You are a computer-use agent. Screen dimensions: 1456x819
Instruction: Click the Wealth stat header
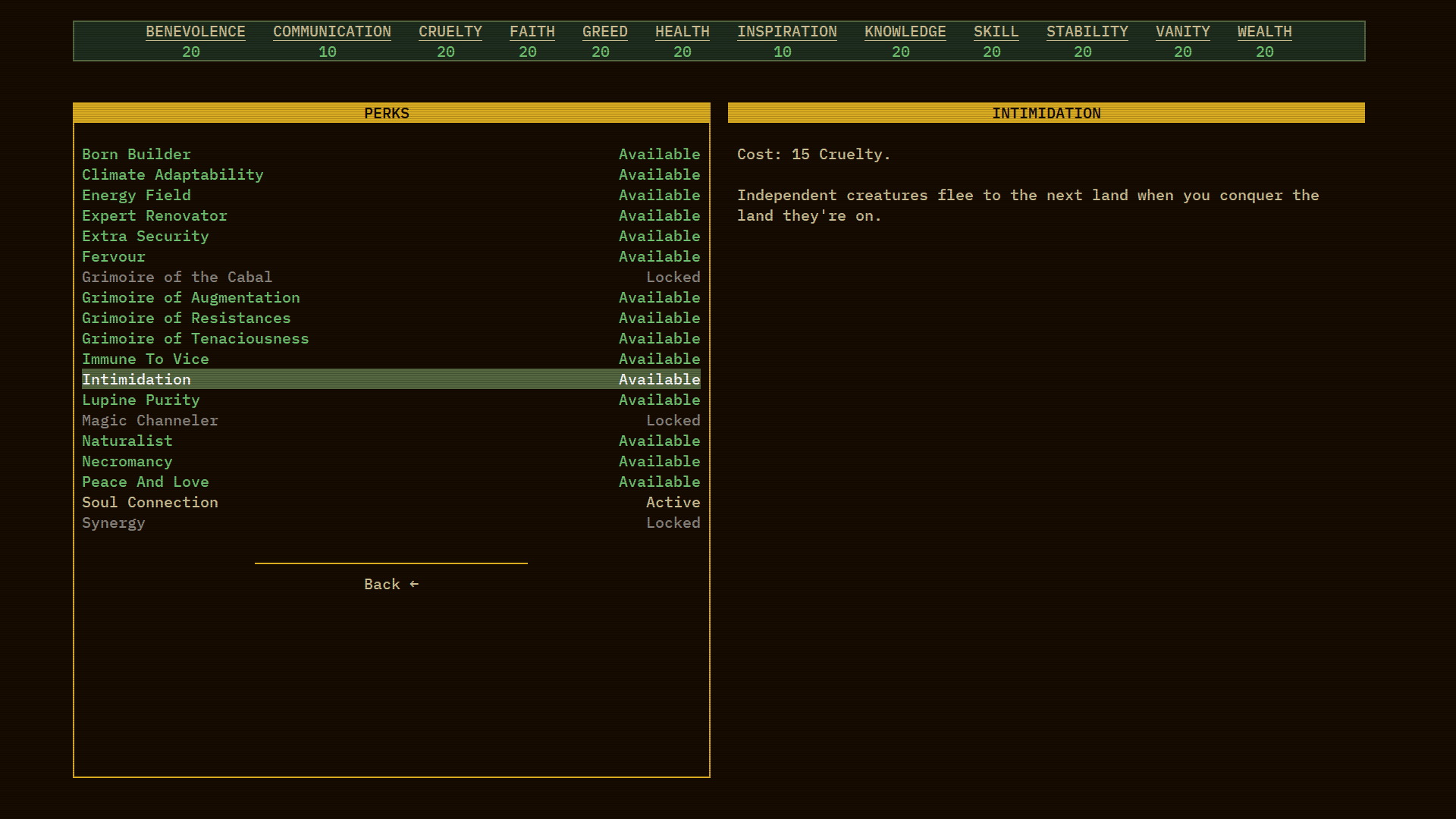(x=1264, y=32)
